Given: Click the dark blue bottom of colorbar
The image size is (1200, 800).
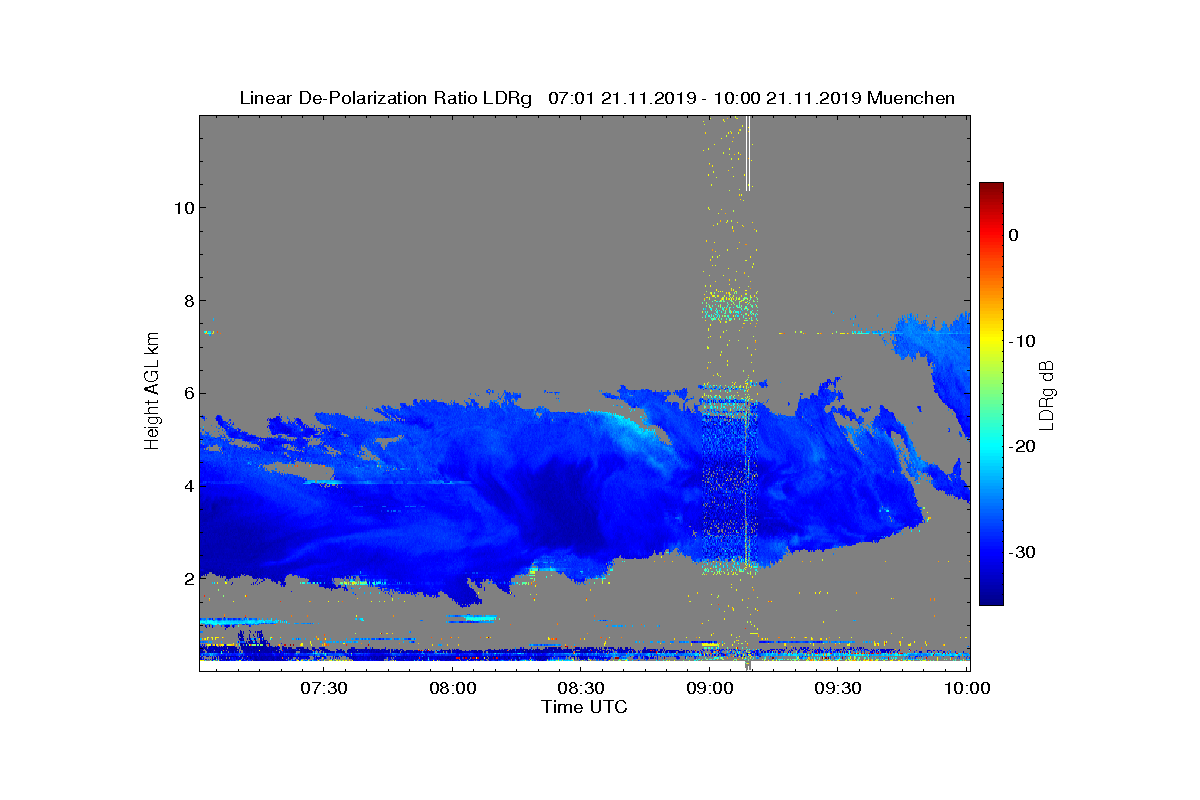Looking at the screenshot, I should pyautogui.click(x=991, y=597).
